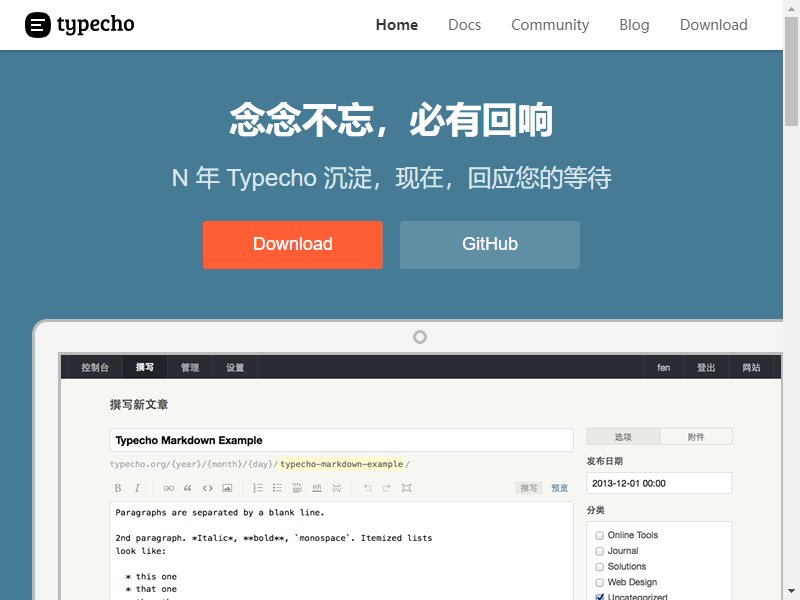Insert a blockquote using the quote icon
Screen dimensions: 800x600
click(188, 488)
